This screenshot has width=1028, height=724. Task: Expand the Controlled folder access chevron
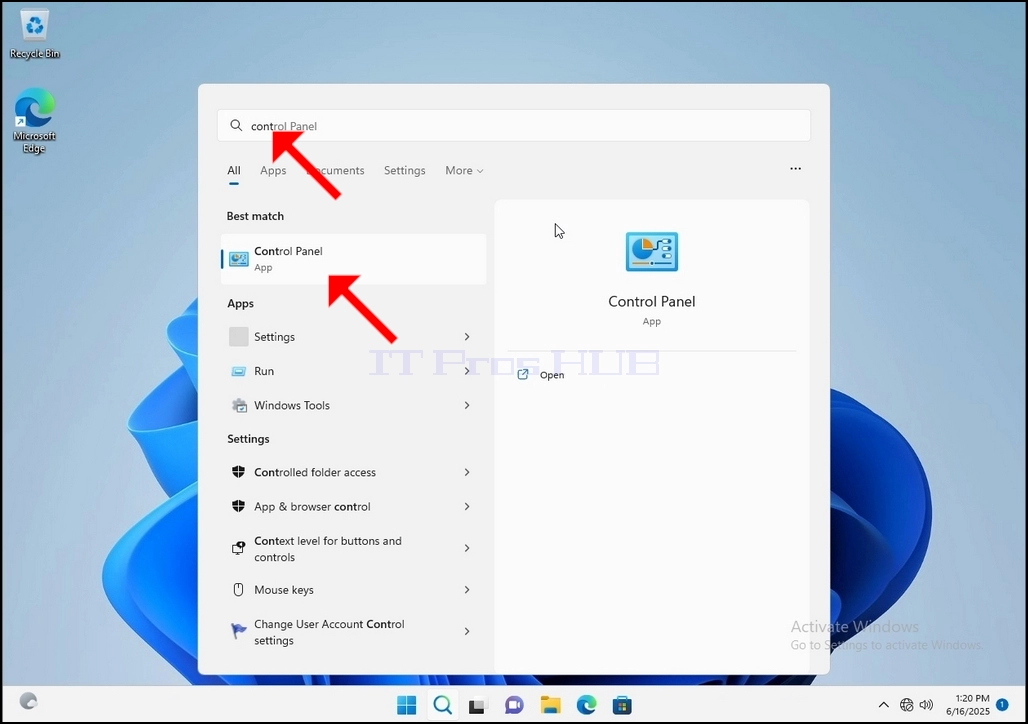[467, 472]
